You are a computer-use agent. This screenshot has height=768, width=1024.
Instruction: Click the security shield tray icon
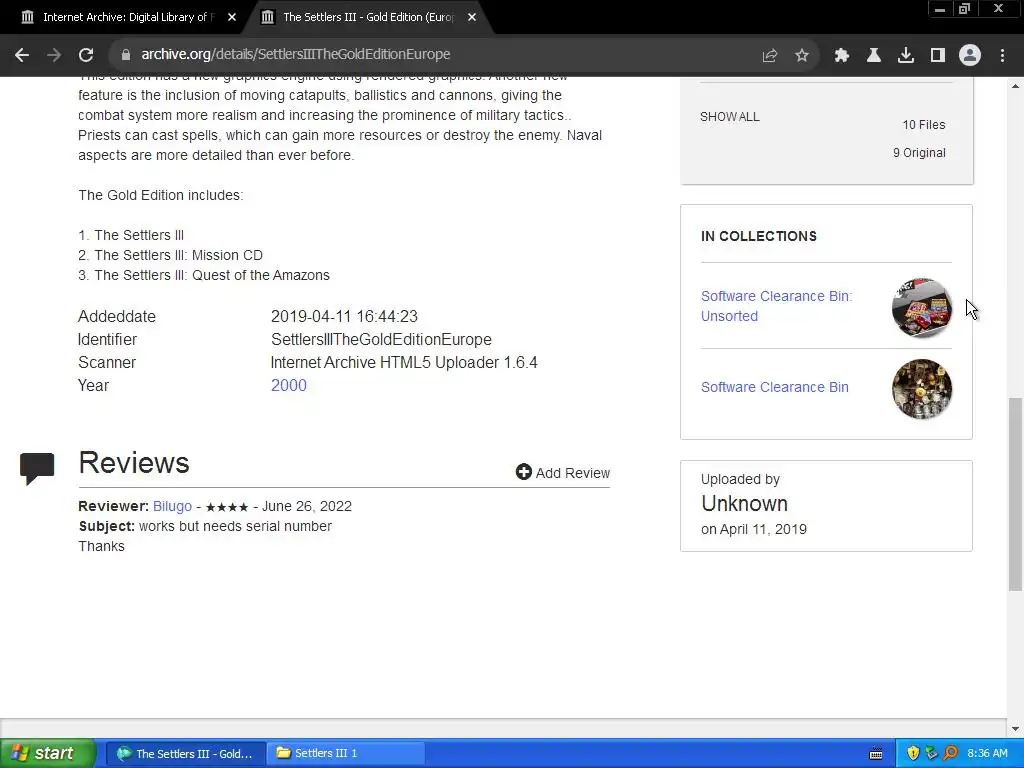point(913,754)
